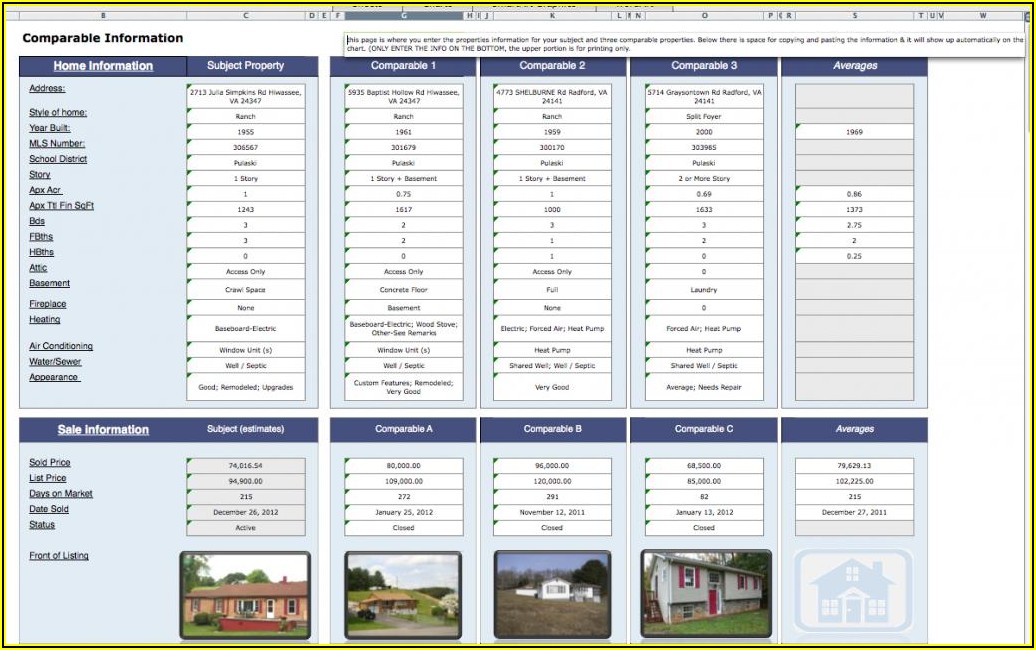Select the Comparable A brick ranch photo
Screen dimensions: 1036x650
pyautogui.click(x=403, y=593)
